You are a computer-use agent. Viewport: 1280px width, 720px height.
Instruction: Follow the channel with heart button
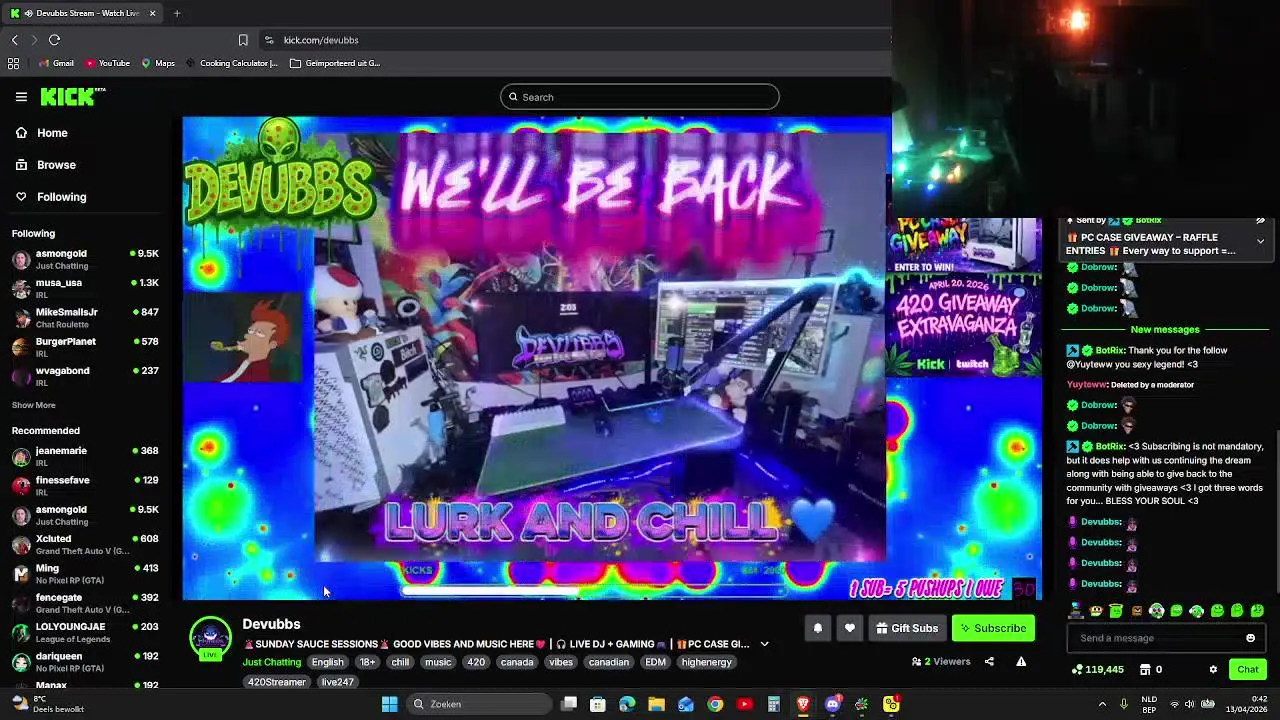849,628
